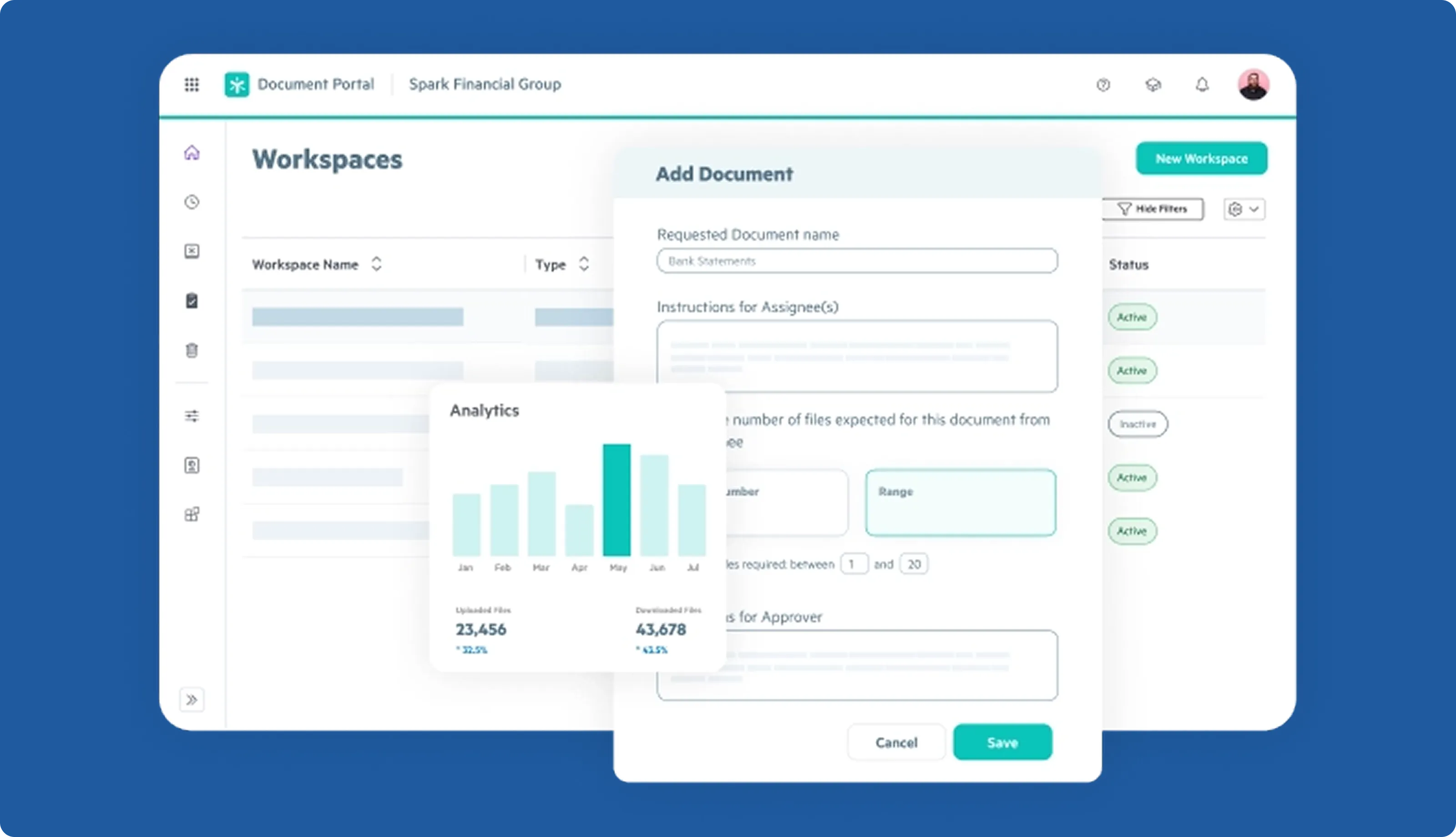Click the apps grid icon beside Document Portal
The image size is (1456, 837).
pos(192,85)
